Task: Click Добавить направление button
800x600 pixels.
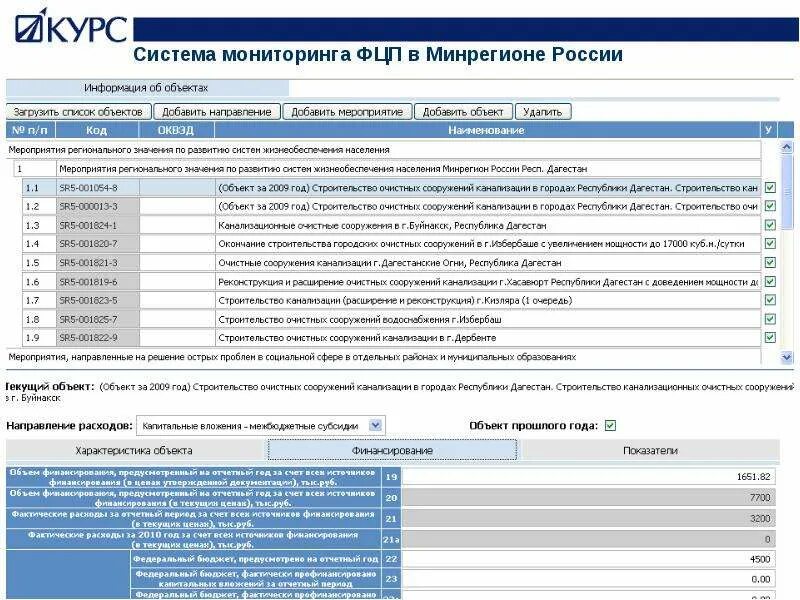Action: point(217,112)
